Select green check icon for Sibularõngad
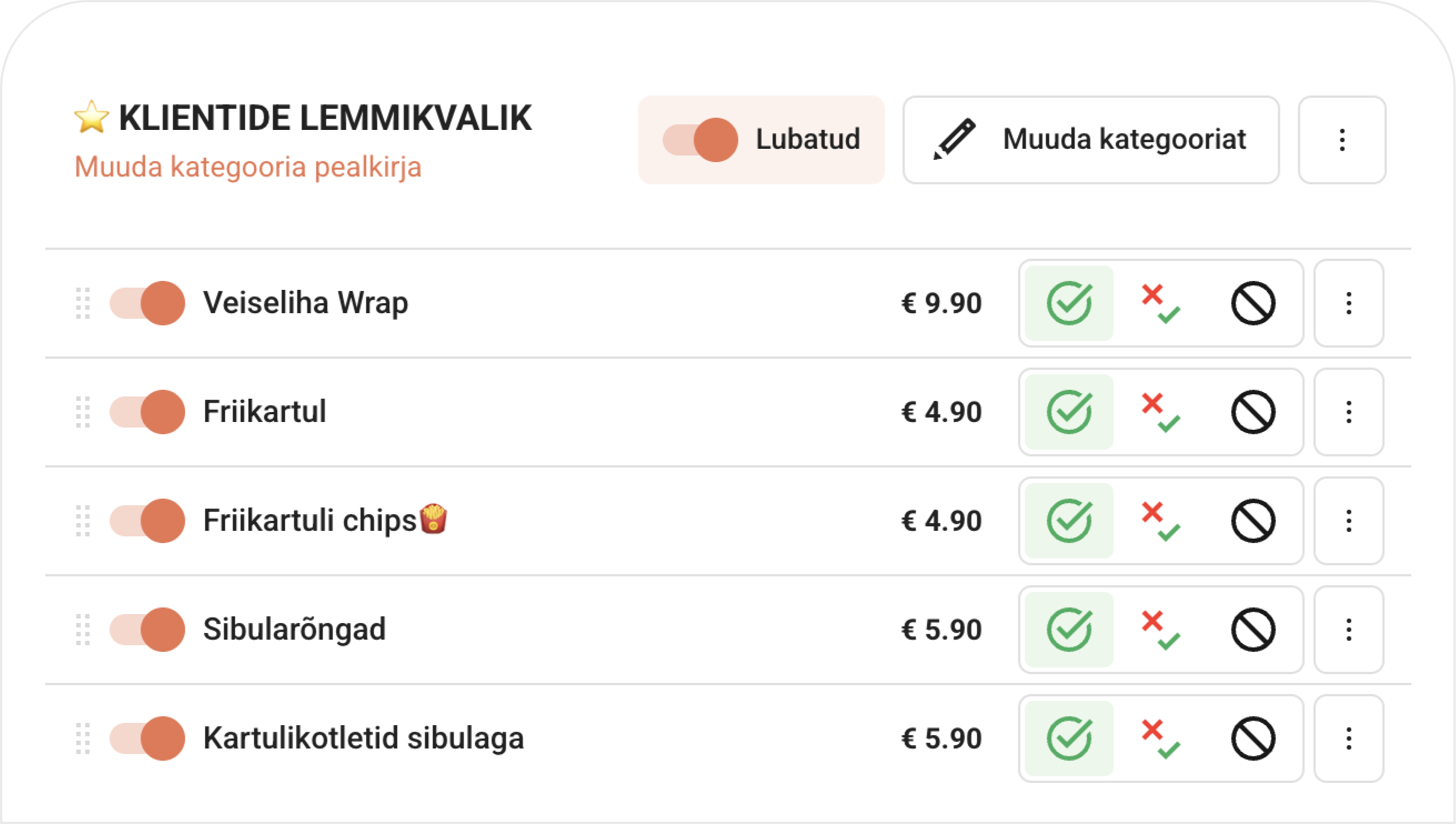The width and height of the screenshot is (1456, 824). tap(1068, 629)
